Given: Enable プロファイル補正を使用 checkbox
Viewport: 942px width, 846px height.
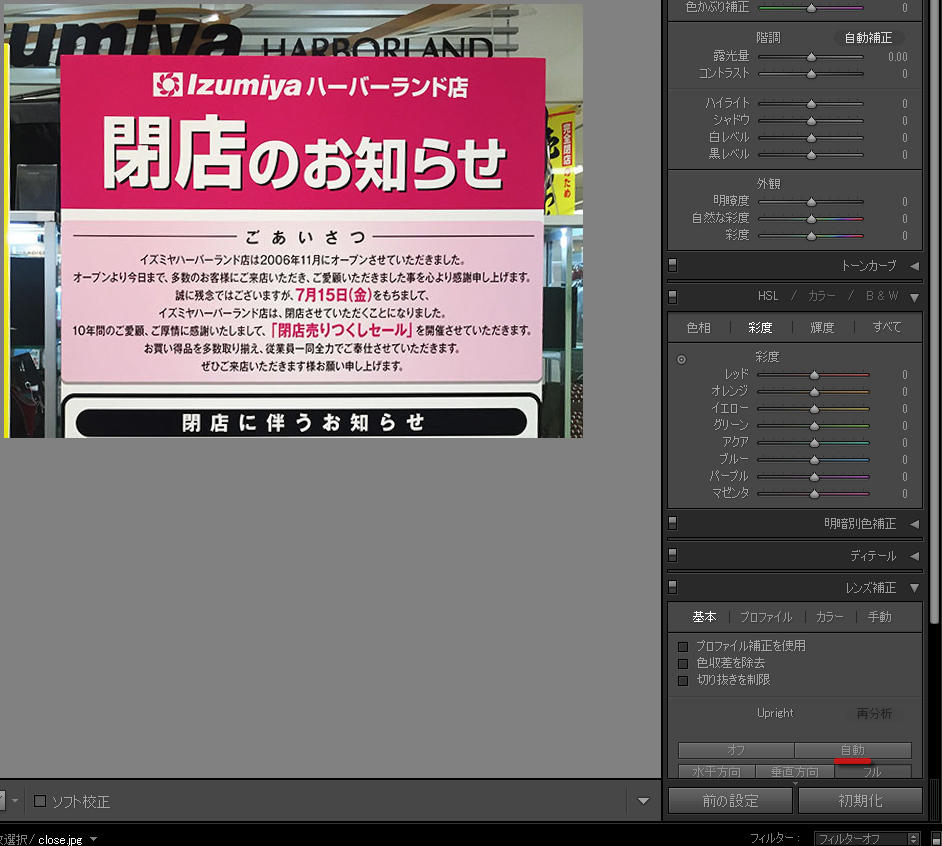Looking at the screenshot, I should (682, 647).
